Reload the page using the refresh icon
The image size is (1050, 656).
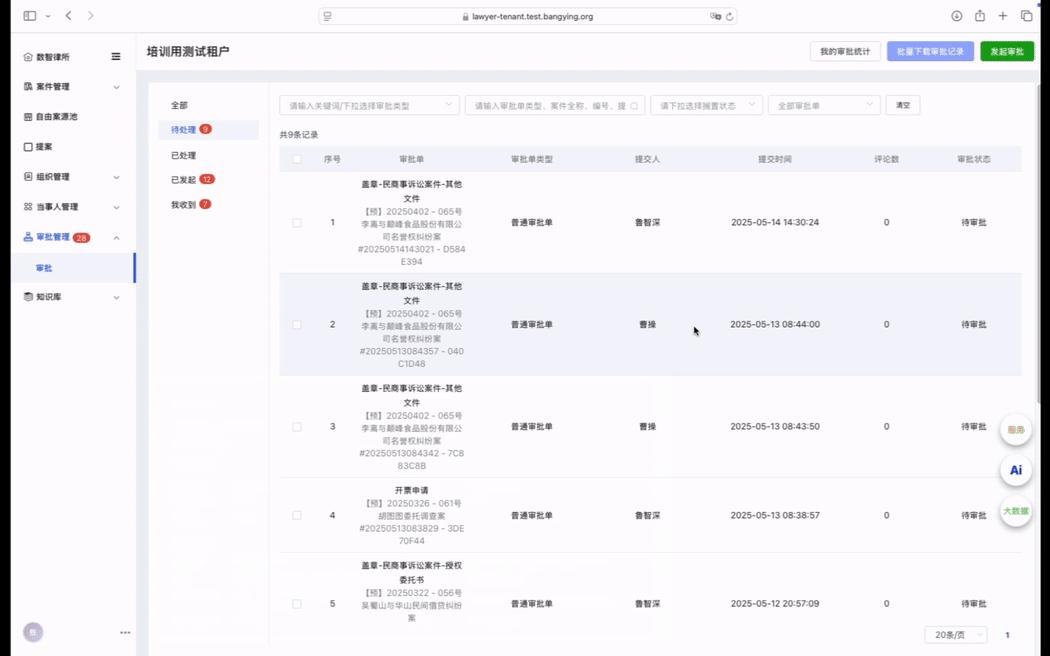tap(729, 17)
